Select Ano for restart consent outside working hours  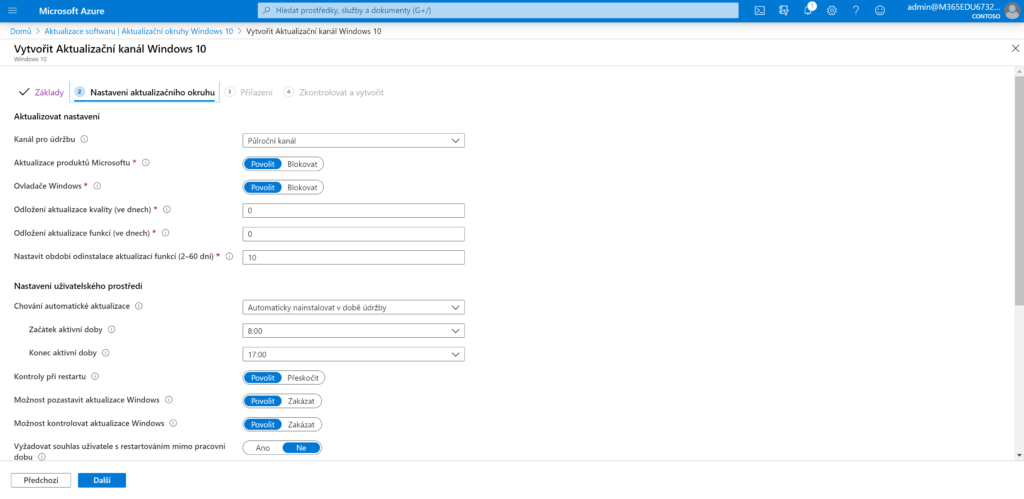tap(263, 448)
